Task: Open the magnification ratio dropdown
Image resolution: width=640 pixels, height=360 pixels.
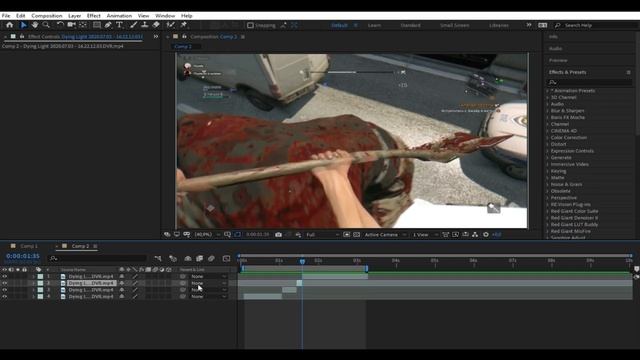Action: [208, 235]
